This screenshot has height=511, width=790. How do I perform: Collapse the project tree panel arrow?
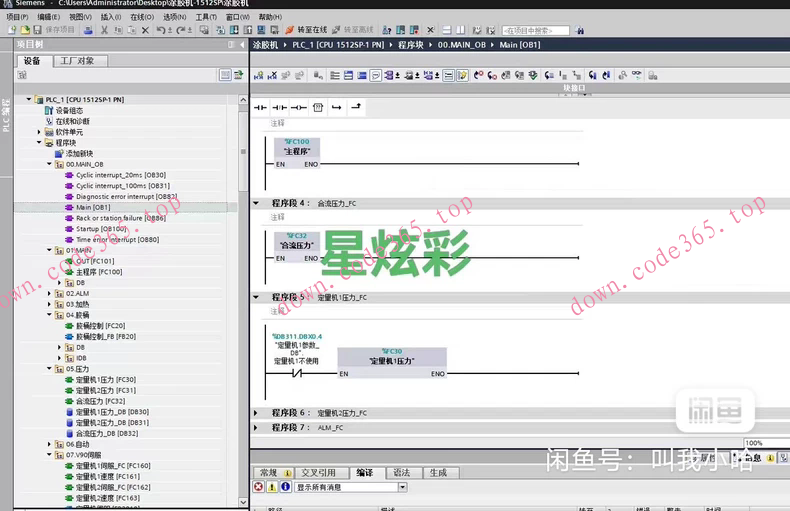click(242, 45)
